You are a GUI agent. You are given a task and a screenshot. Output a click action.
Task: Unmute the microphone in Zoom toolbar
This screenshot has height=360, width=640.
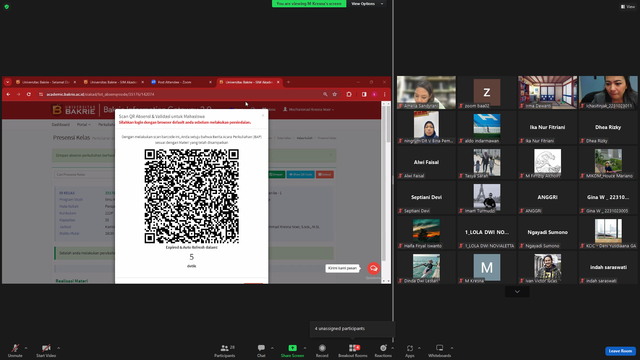(x=15, y=350)
